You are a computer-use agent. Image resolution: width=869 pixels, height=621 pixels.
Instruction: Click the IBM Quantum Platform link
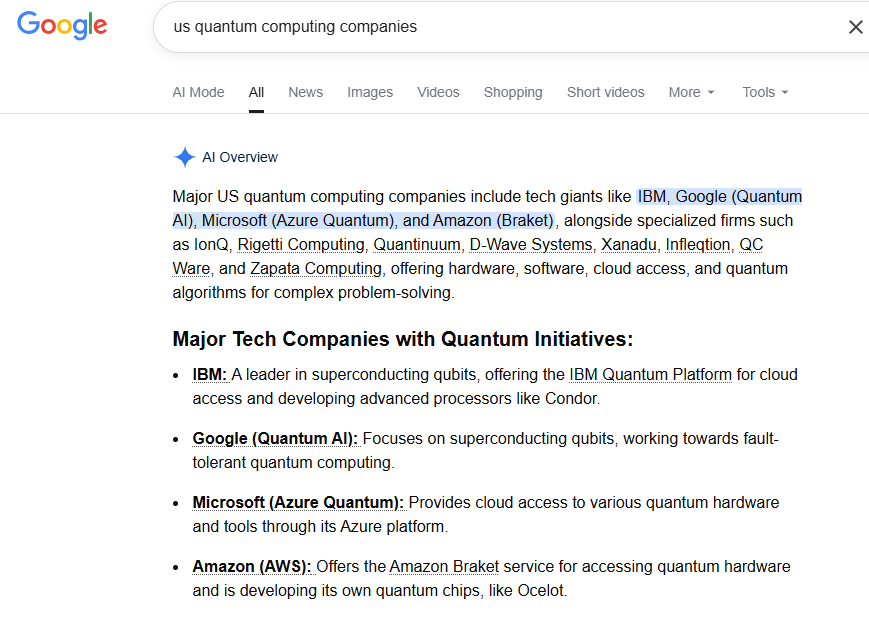(x=650, y=375)
